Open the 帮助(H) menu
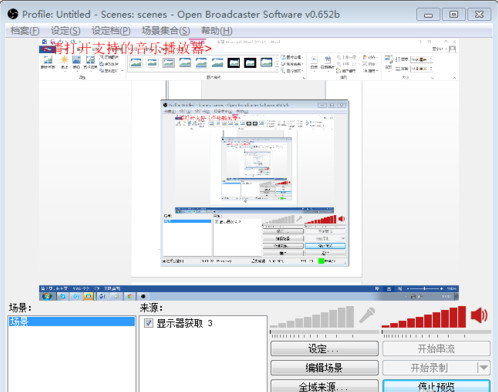 (217, 31)
